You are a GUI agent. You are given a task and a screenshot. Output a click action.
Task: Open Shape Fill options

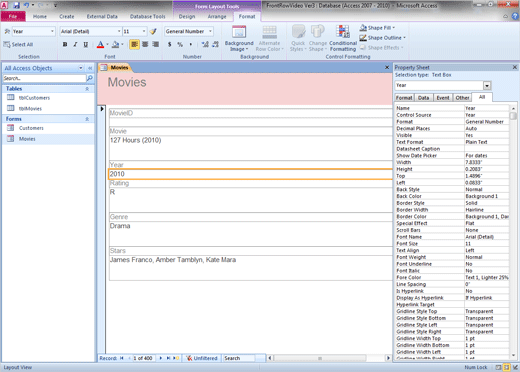click(x=377, y=28)
